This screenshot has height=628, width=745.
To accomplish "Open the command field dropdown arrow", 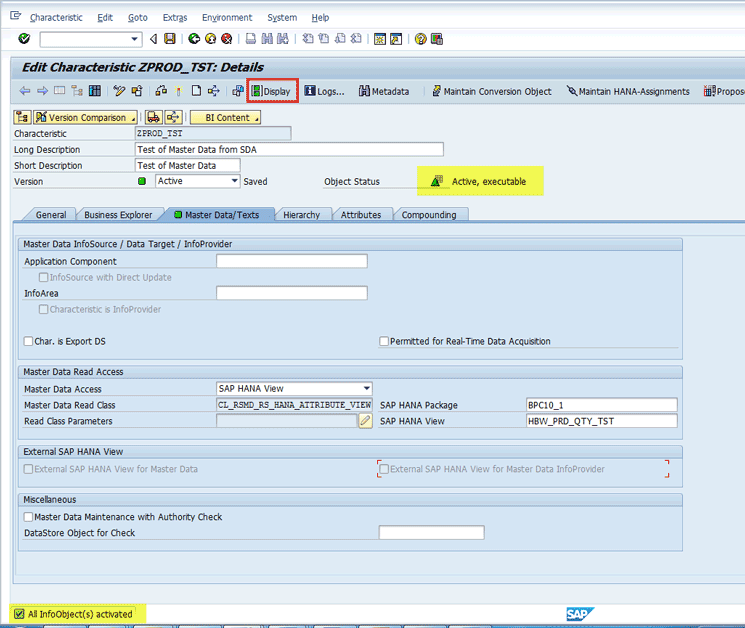I will pos(136,39).
